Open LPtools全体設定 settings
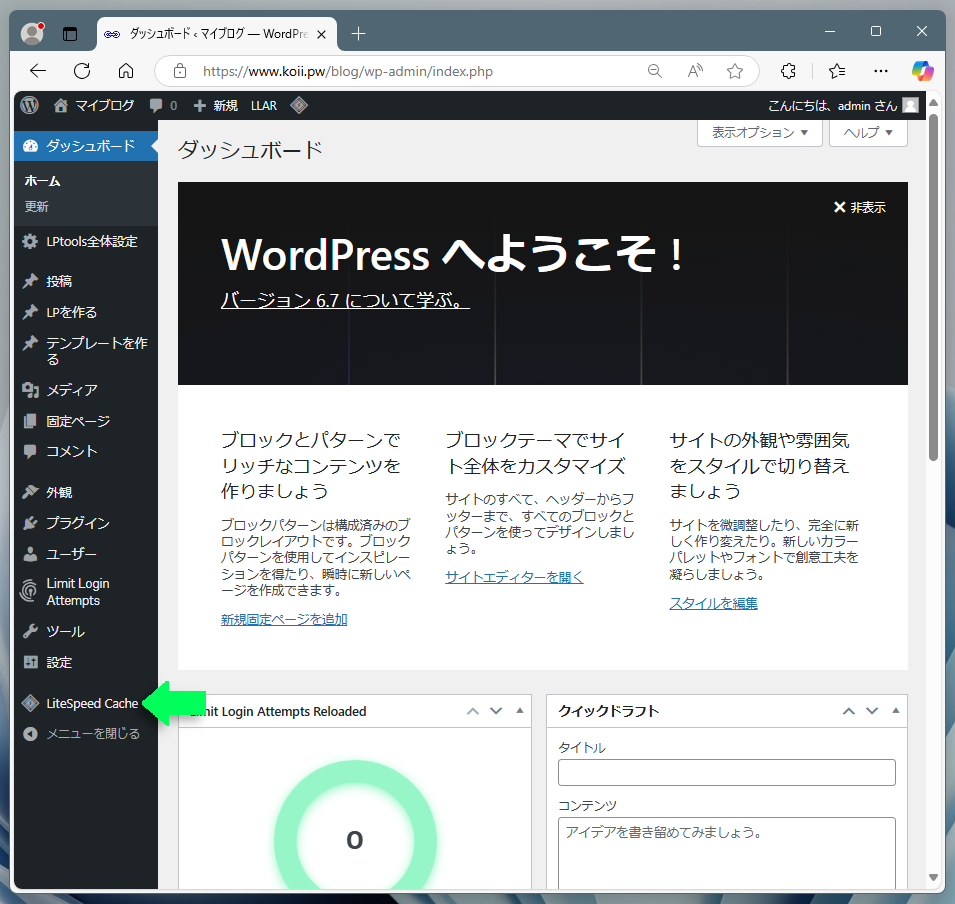The image size is (955, 904). pos(86,242)
